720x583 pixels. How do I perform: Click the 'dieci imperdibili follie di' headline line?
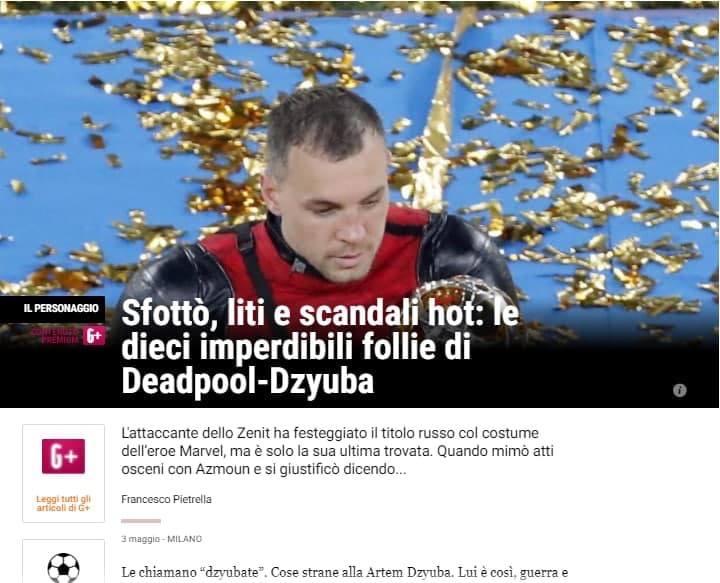296,347
